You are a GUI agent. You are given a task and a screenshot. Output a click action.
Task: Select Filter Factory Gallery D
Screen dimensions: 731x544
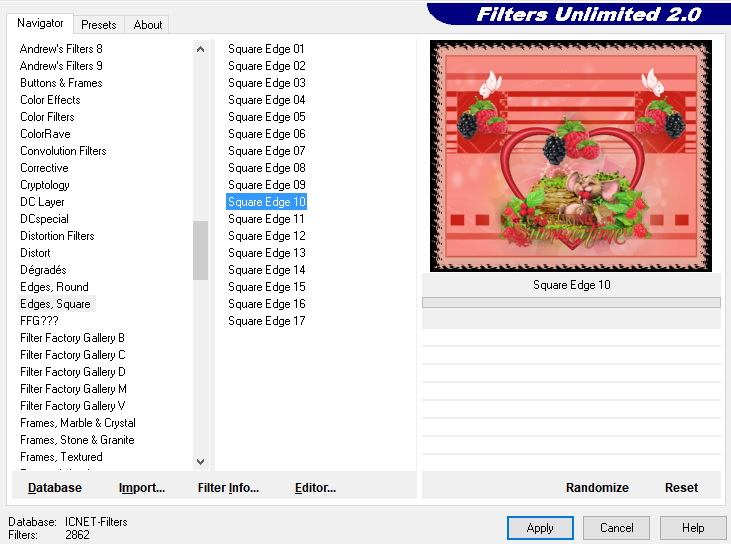point(72,372)
